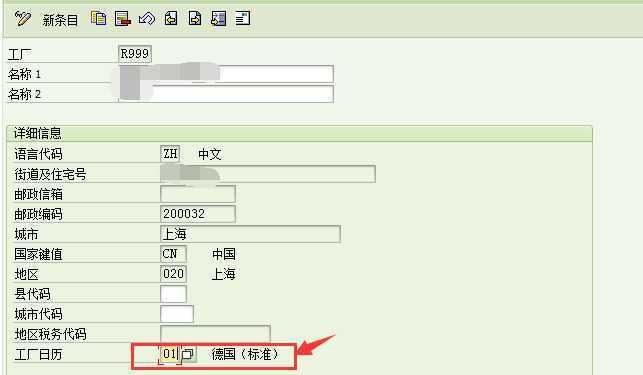Click the 名称 1 input field
This screenshot has height=375, width=643.
(x=226, y=74)
